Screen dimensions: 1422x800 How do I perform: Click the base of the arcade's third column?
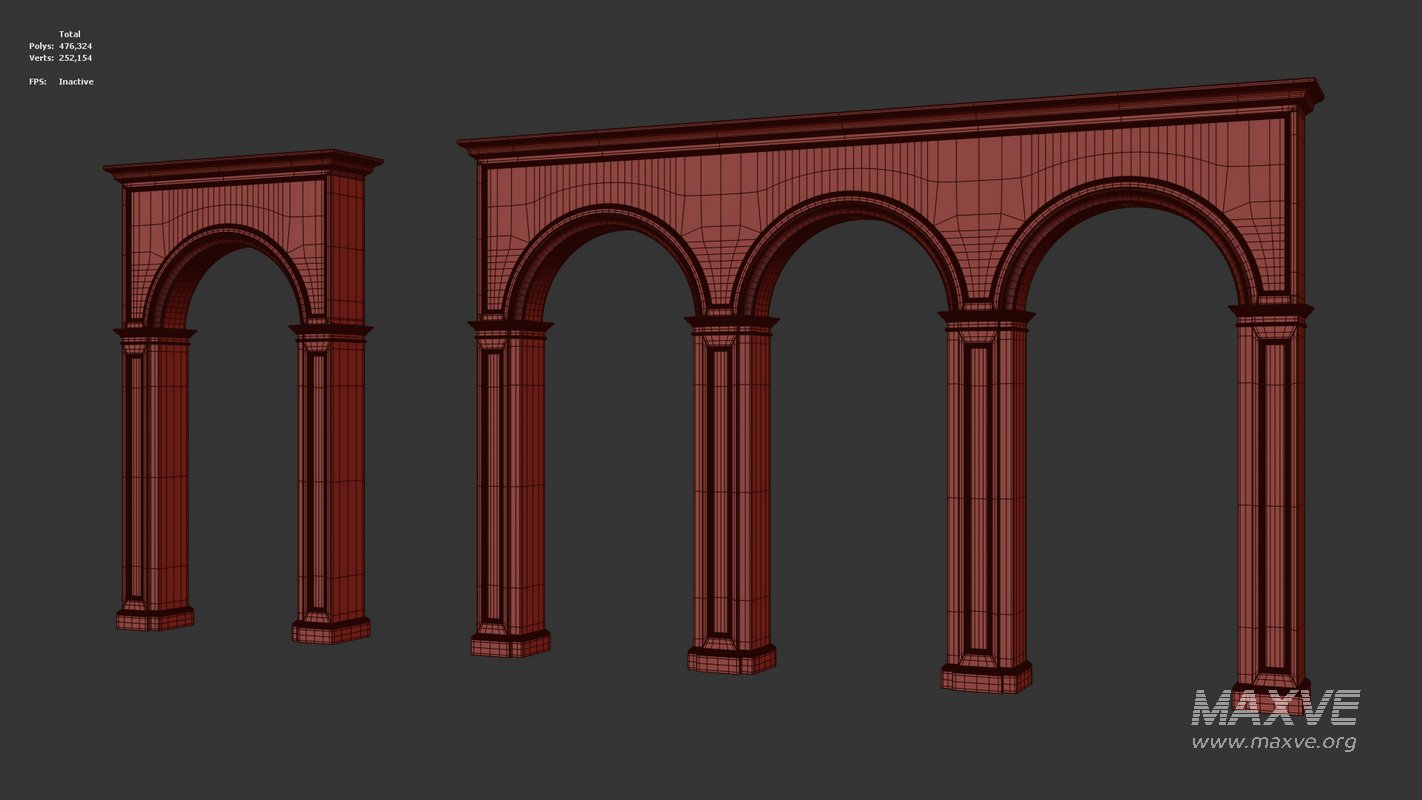(986, 678)
